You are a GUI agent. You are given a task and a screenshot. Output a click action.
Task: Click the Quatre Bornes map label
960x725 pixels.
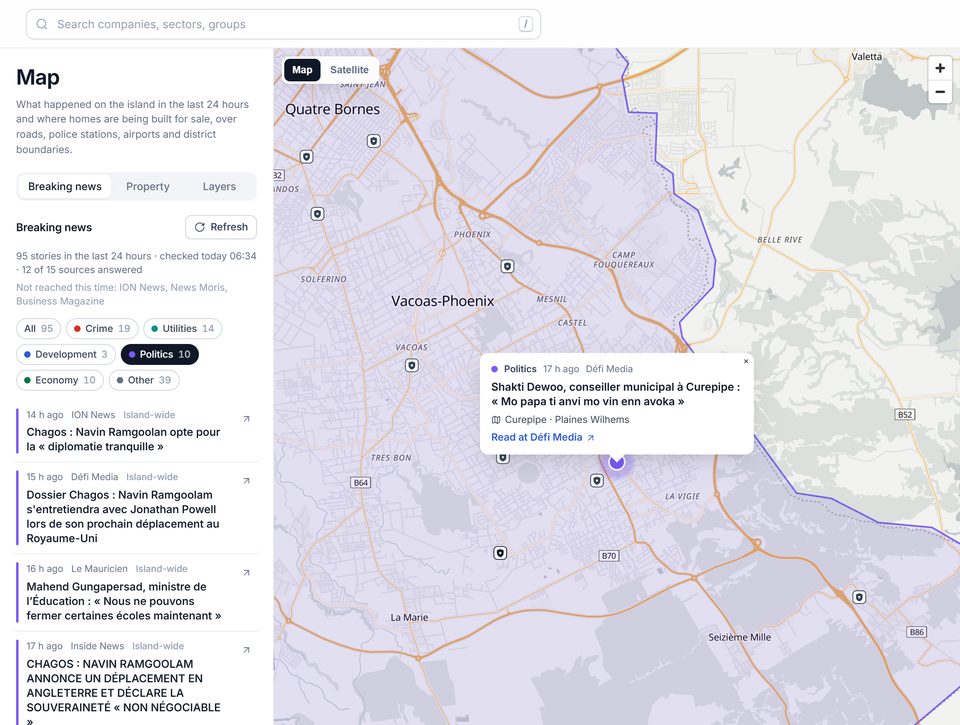point(332,109)
